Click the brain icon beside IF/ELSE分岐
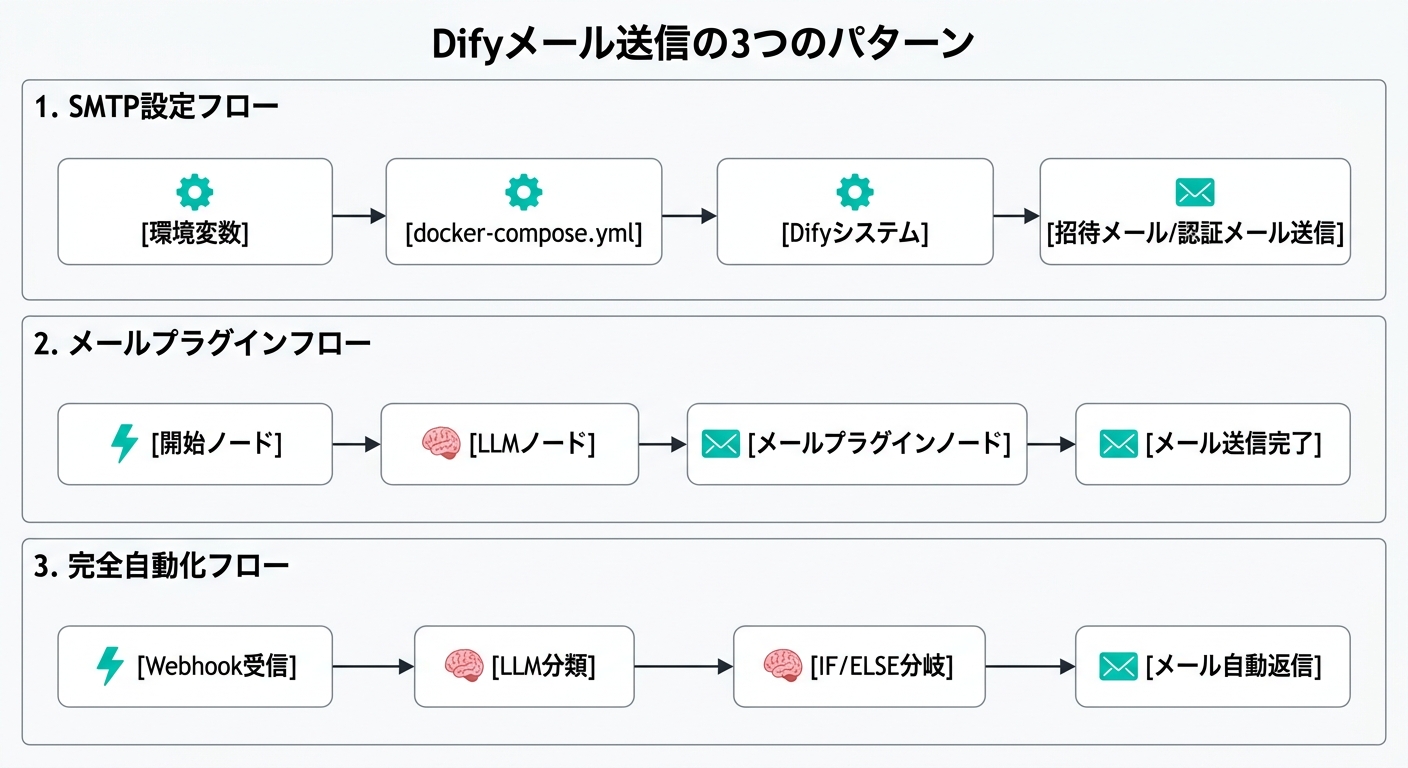The image size is (1408, 768). (x=783, y=666)
